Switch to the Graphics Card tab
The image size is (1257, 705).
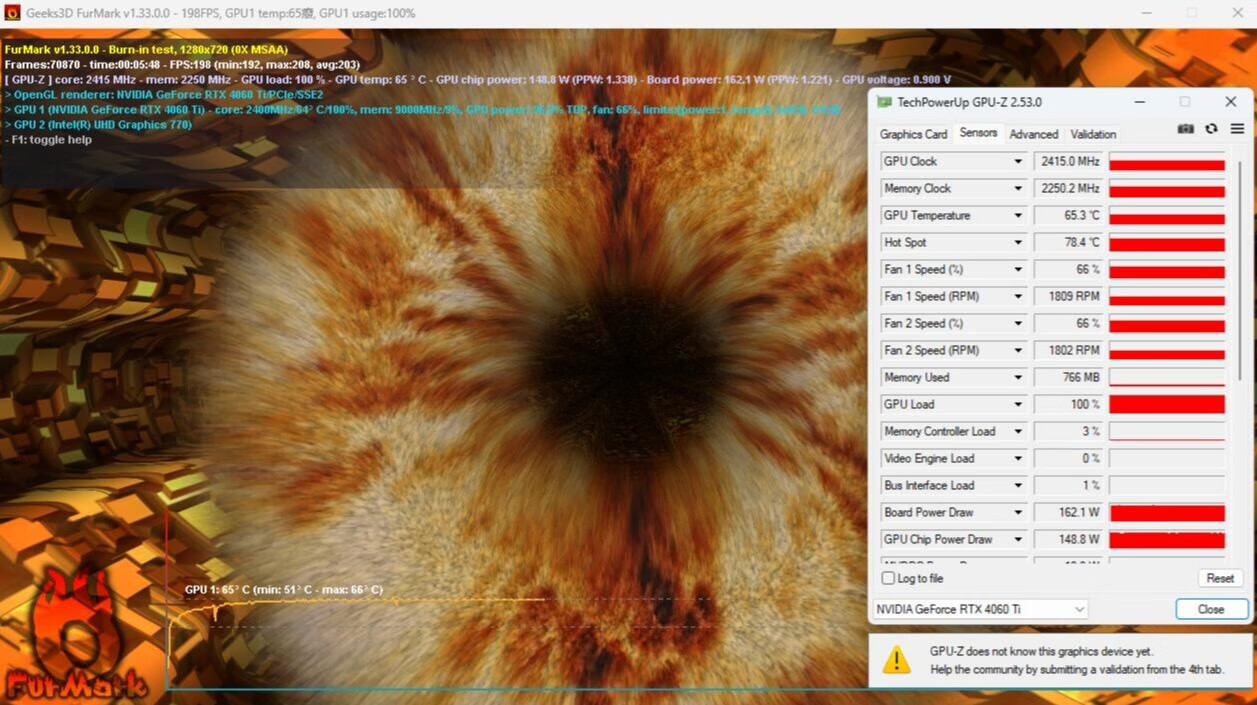click(x=913, y=134)
